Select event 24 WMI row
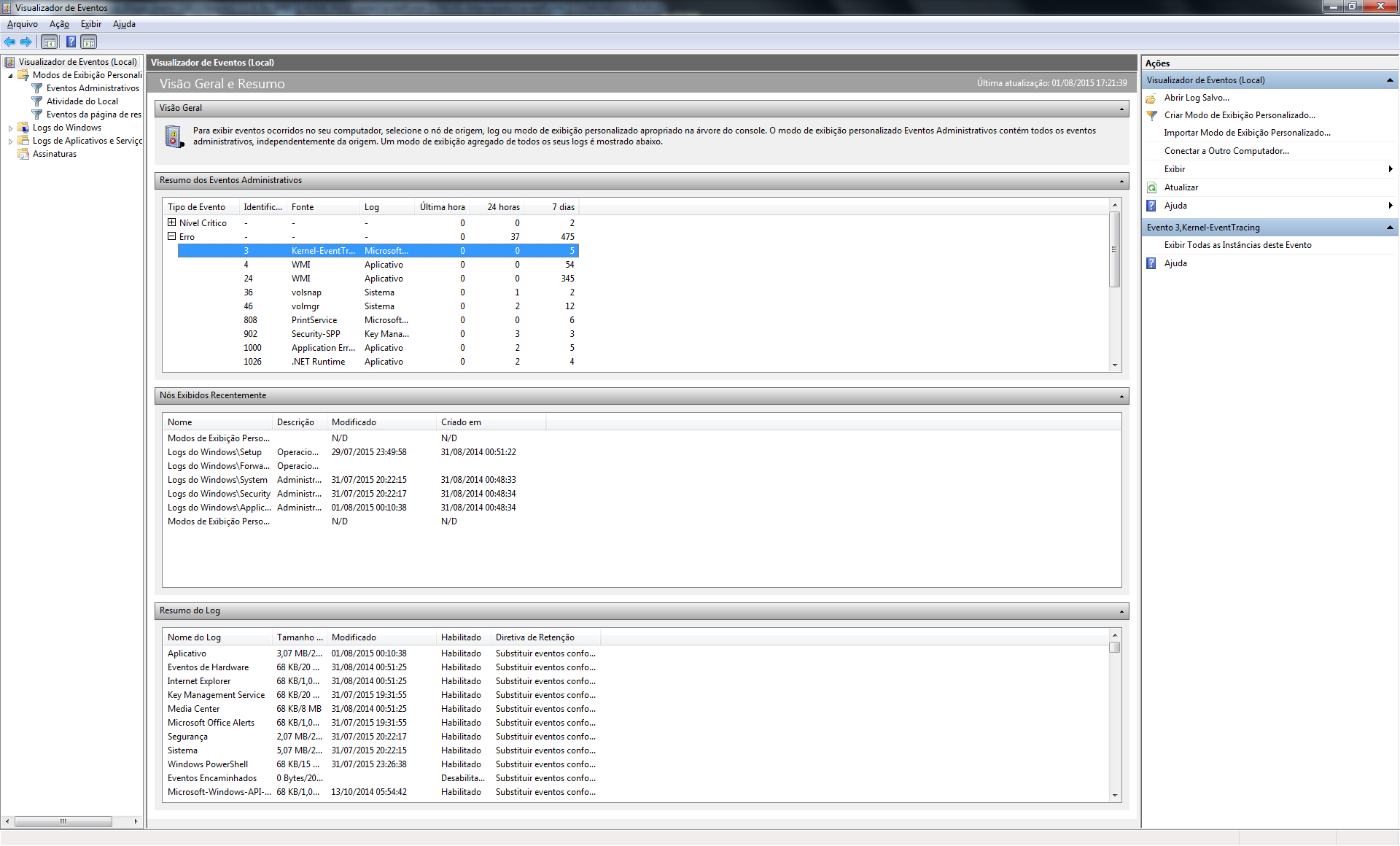 [378, 279]
